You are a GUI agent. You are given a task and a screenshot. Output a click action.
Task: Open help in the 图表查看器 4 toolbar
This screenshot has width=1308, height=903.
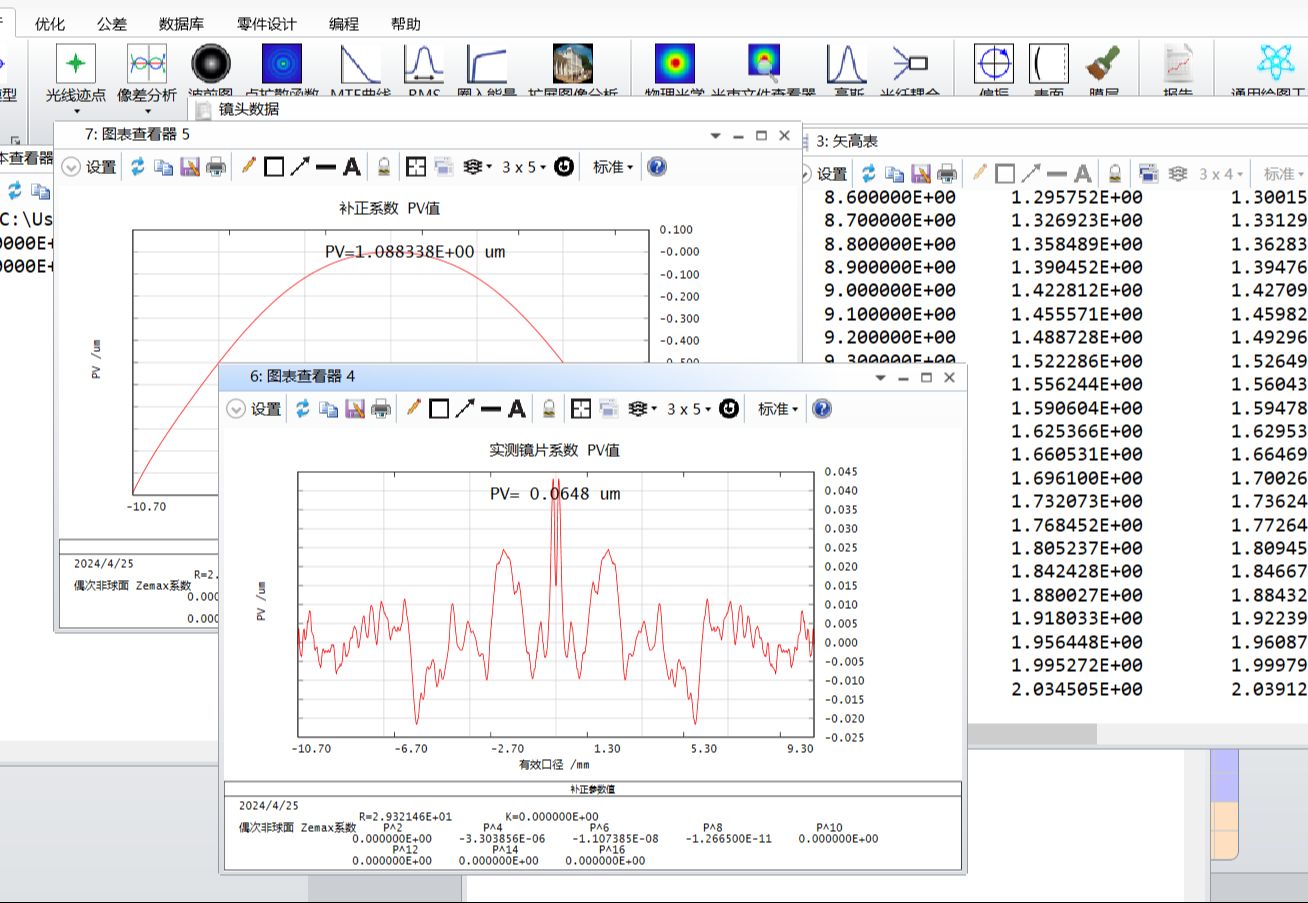822,409
